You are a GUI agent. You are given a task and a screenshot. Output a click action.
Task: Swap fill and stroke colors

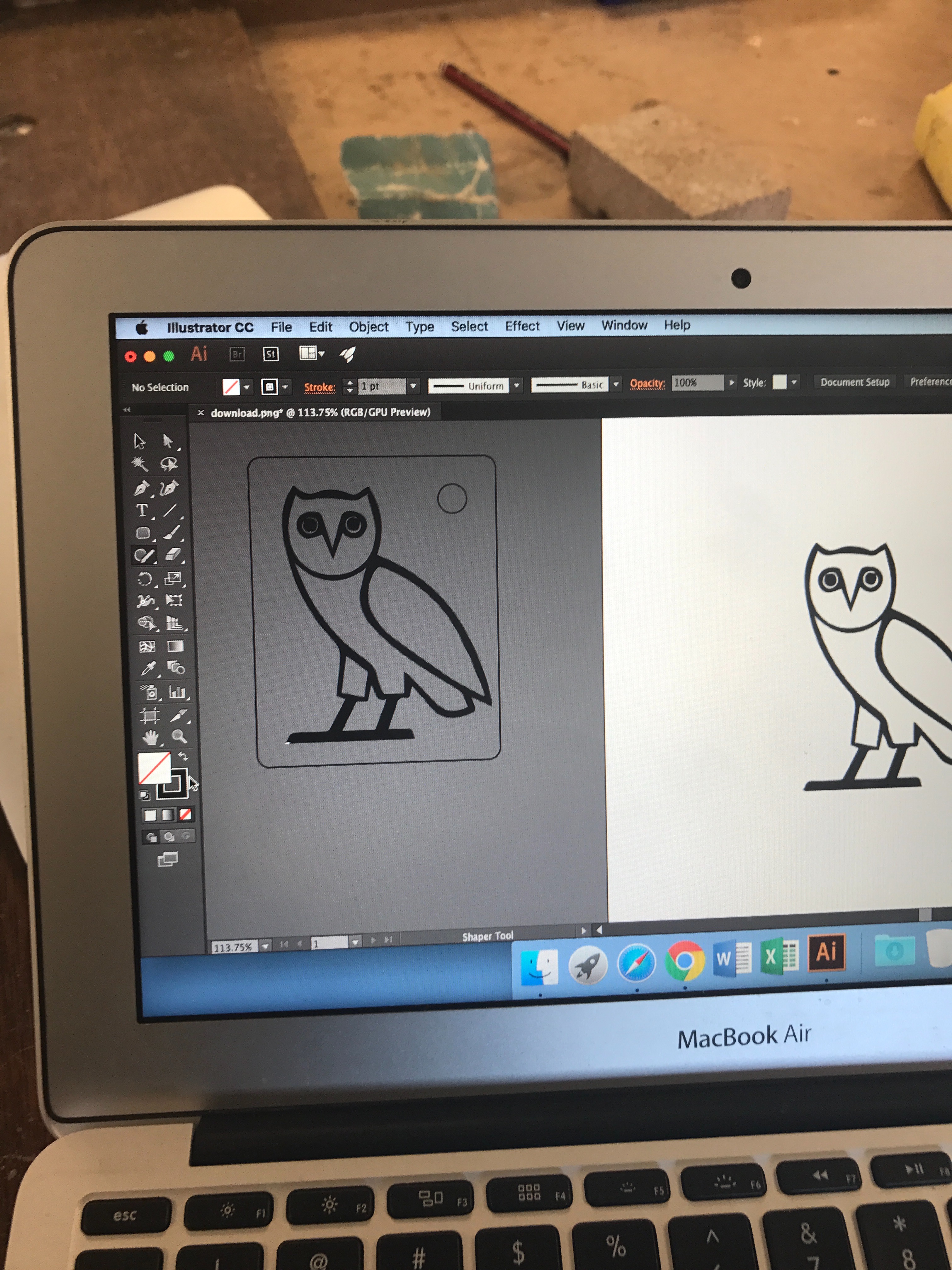[x=183, y=756]
